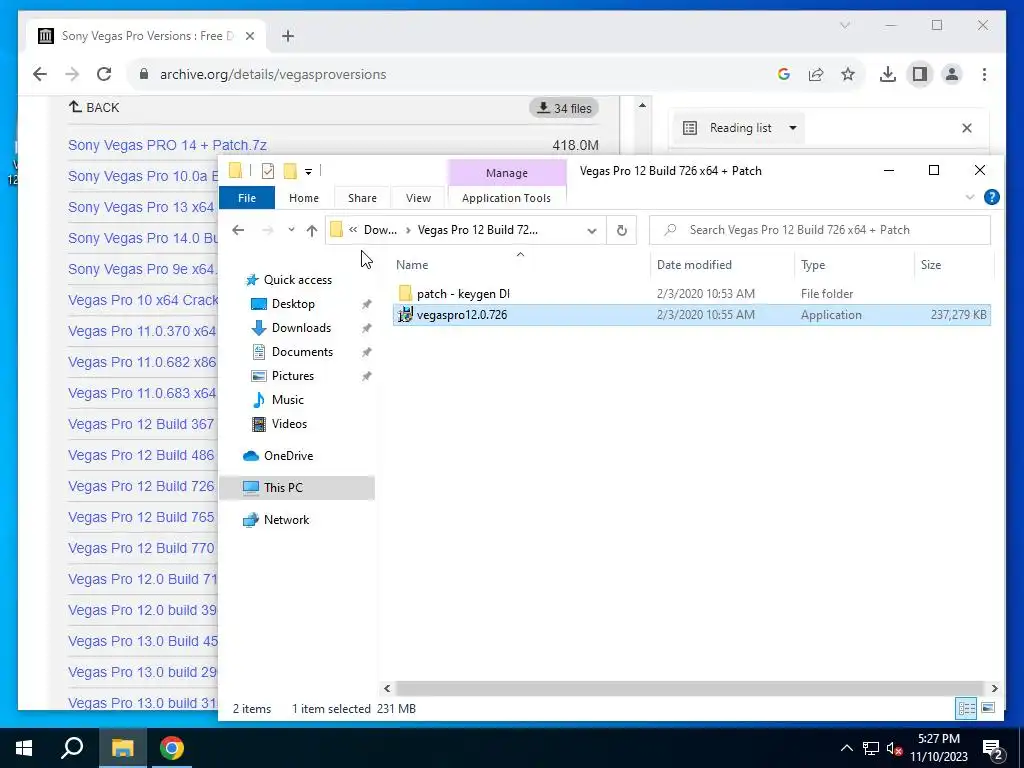
Task: Select OneDrive in navigation pane
Action: coord(288,456)
